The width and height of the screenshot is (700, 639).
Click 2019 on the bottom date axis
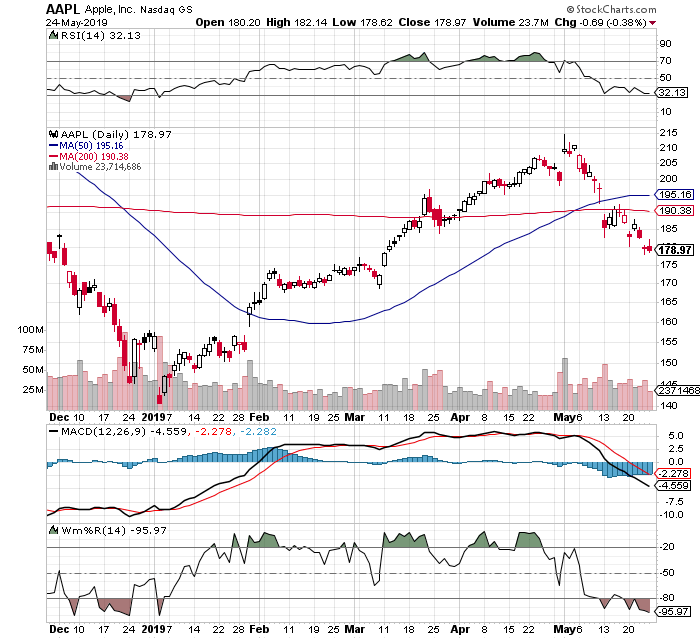154,629
